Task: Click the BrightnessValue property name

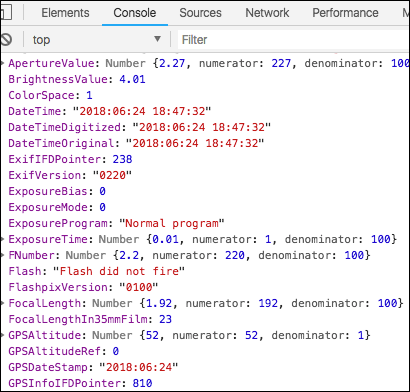Action: (x=58, y=79)
